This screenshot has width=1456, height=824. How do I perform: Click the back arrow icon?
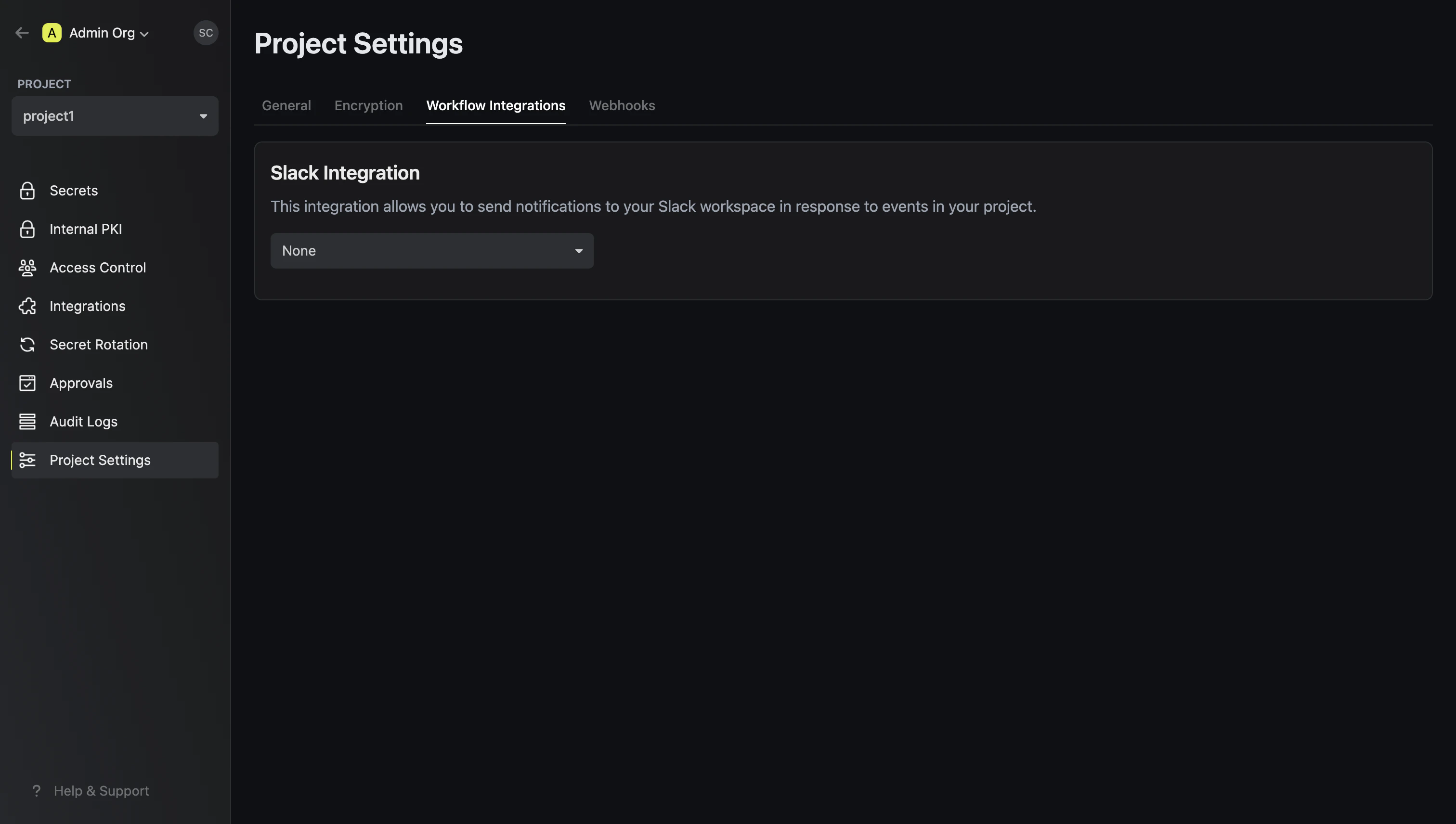pyautogui.click(x=22, y=33)
